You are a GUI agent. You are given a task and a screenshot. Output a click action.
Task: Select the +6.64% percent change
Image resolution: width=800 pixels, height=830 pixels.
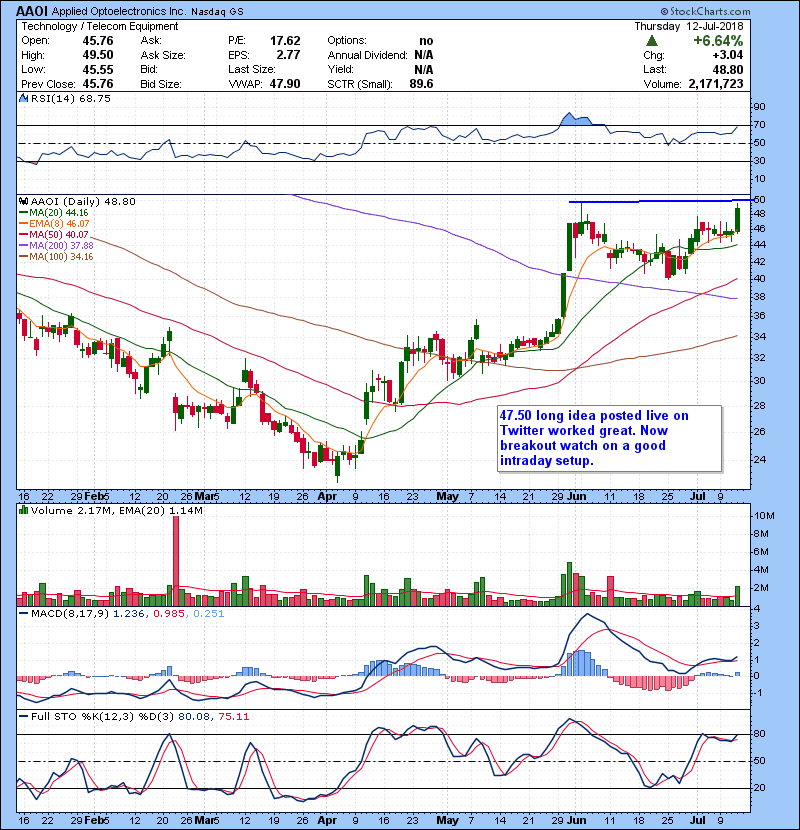point(718,41)
